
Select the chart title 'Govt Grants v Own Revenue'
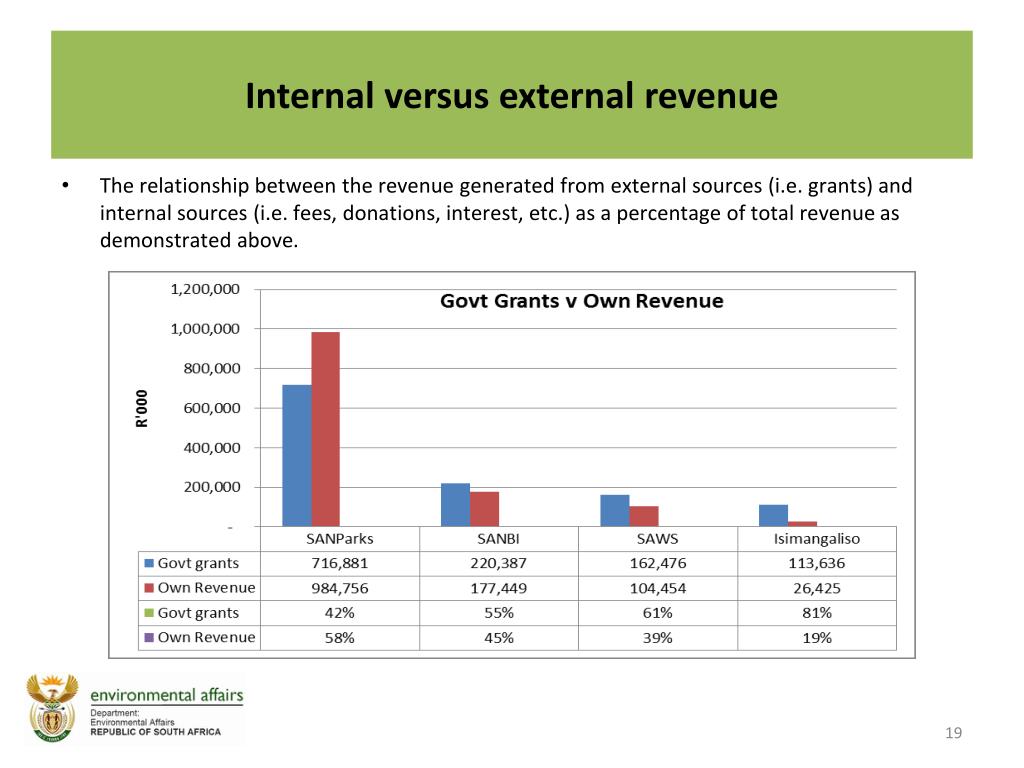(x=581, y=301)
